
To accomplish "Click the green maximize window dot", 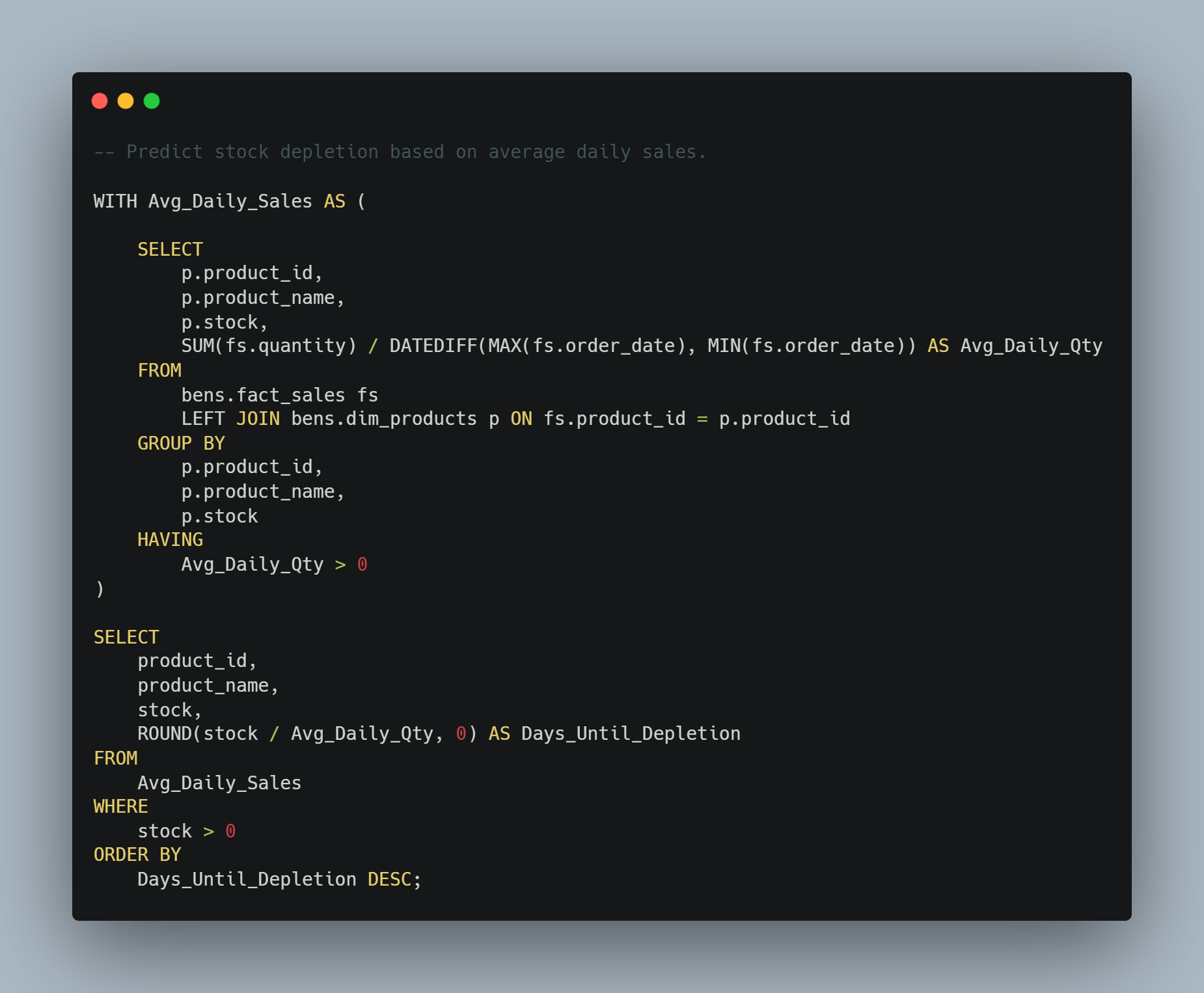I will point(152,101).
